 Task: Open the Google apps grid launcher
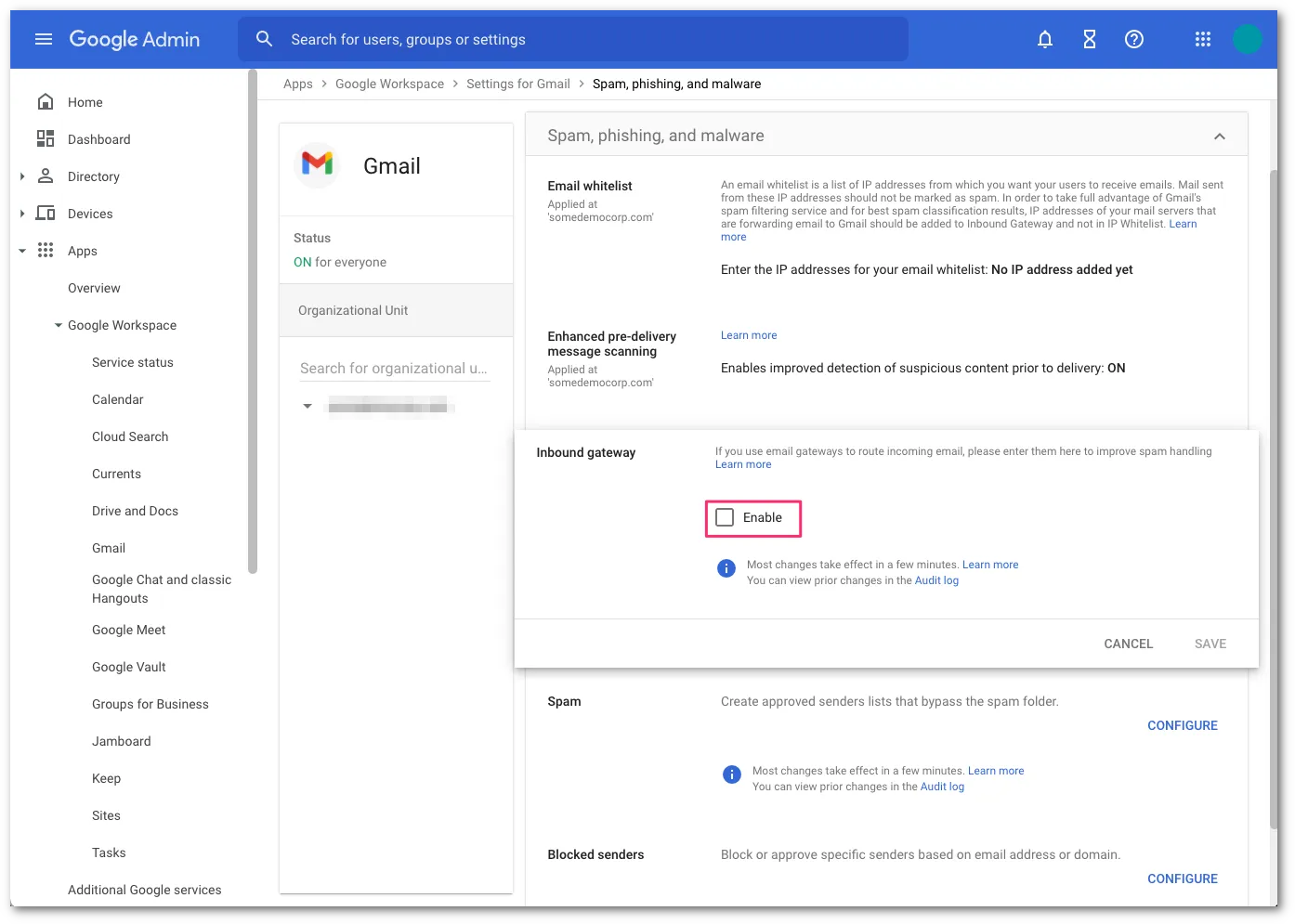[1202, 39]
